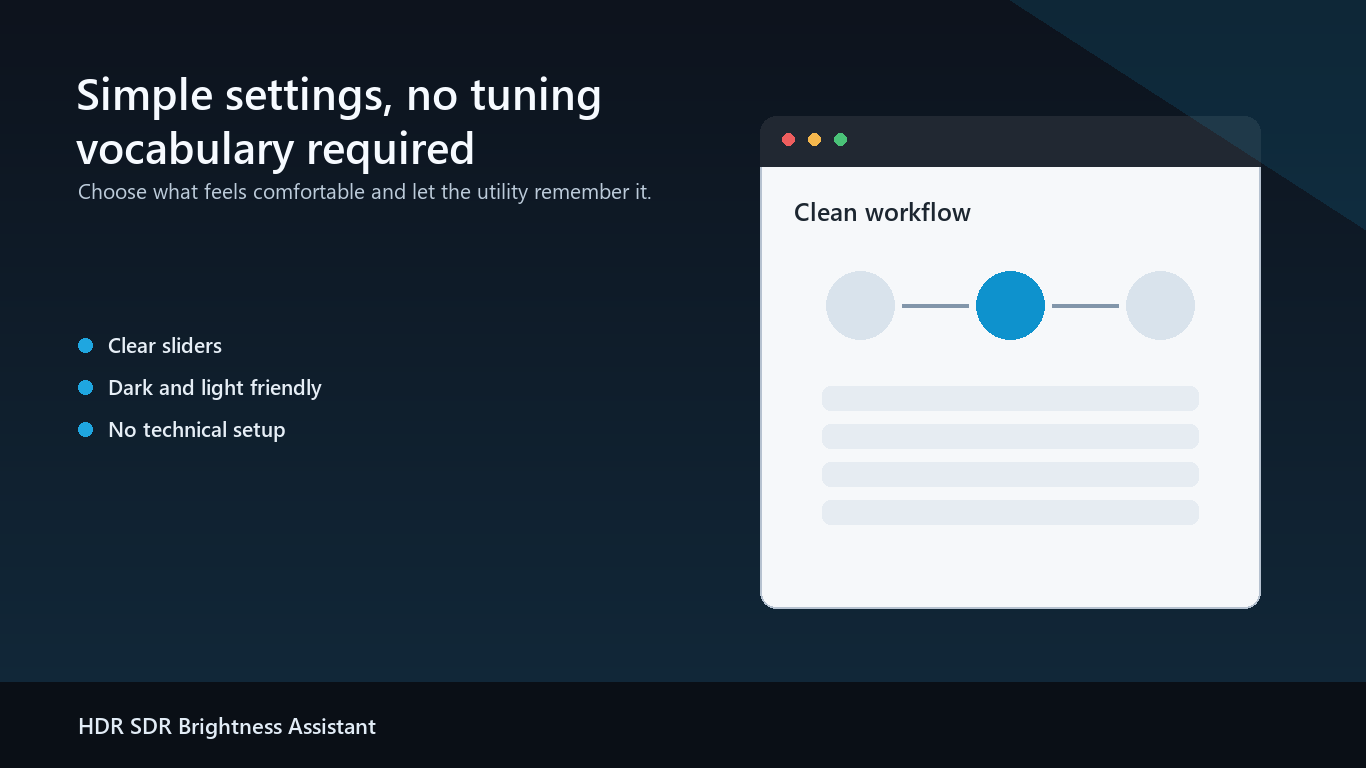
Task: Click the Simple settings main headline
Action: (339, 122)
